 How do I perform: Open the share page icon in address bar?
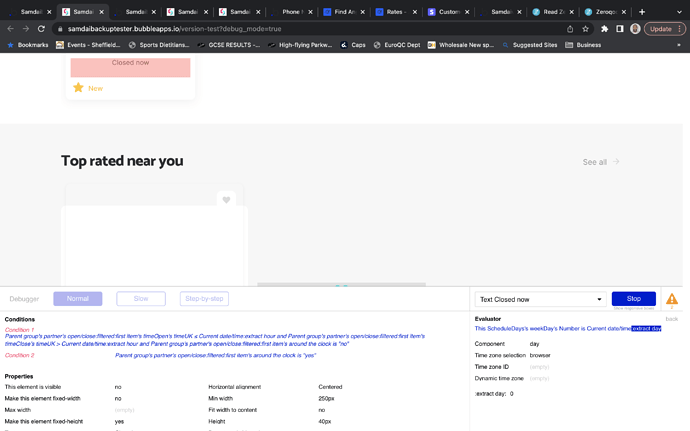[x=570, y=29]
